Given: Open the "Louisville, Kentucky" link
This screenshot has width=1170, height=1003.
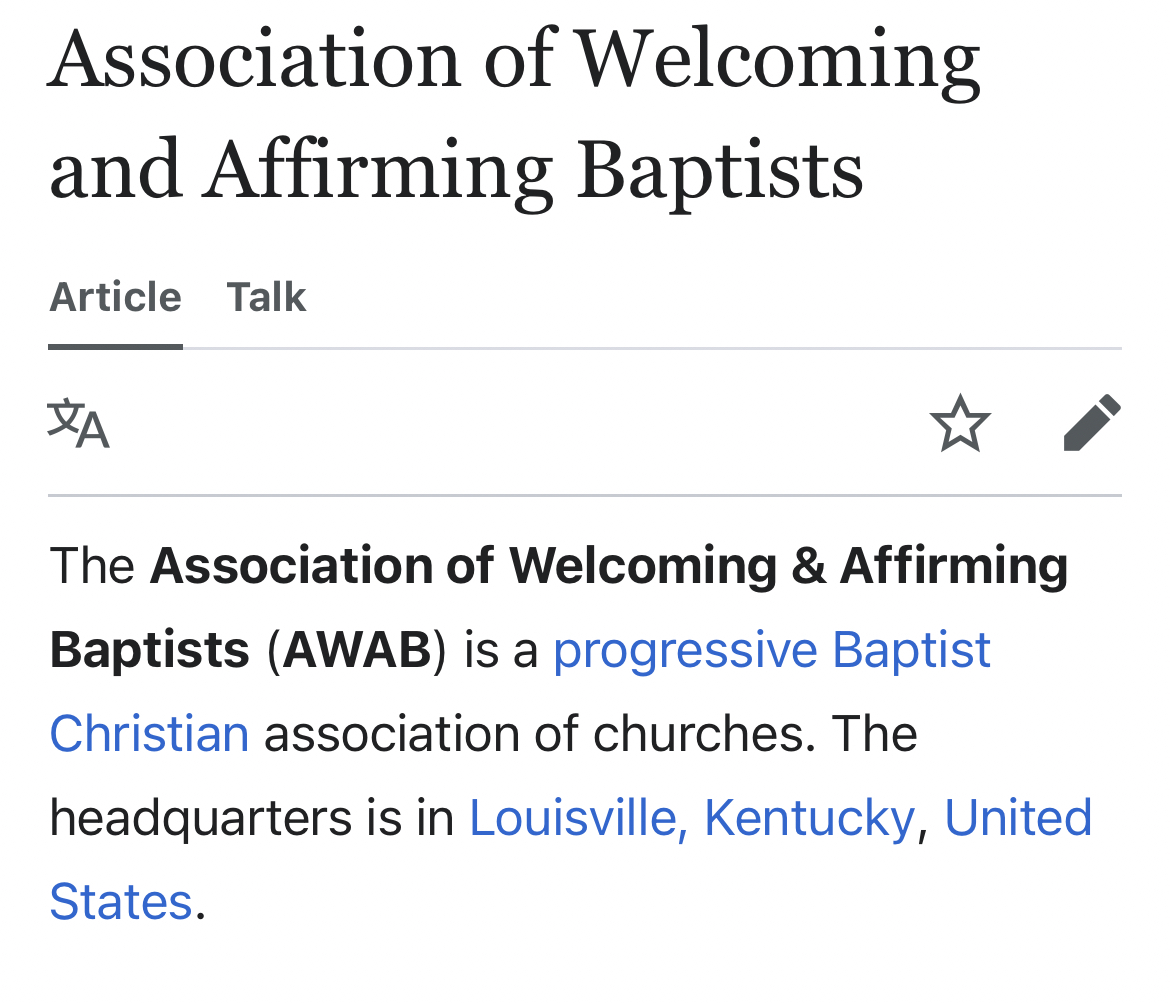Looking at the screenshot, I should click(x=691, y=819).
